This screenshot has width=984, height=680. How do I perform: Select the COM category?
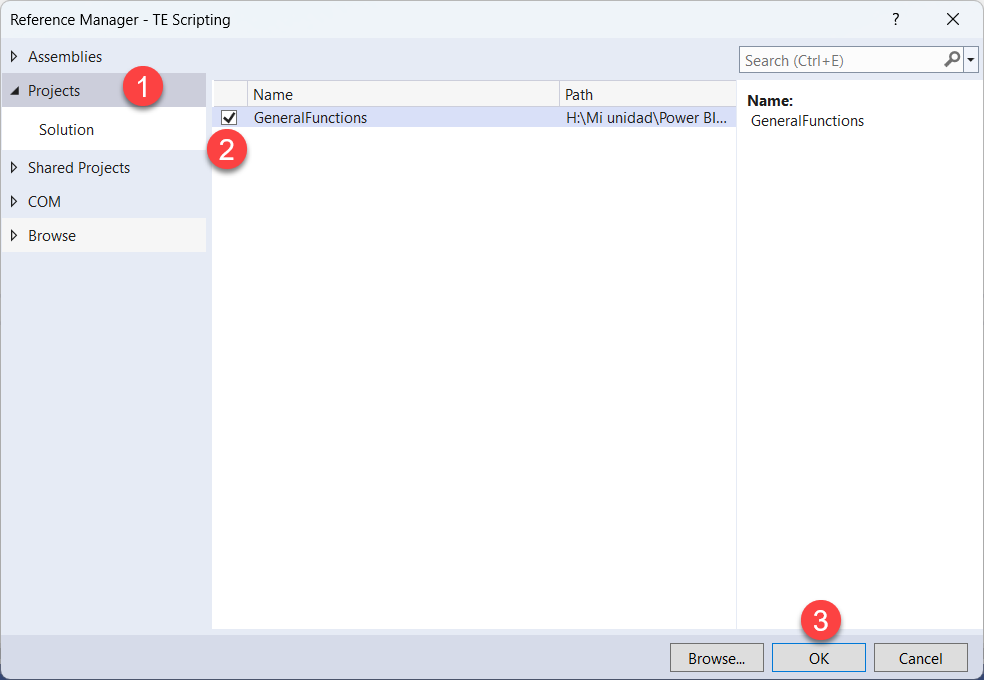tap(44, 202)
